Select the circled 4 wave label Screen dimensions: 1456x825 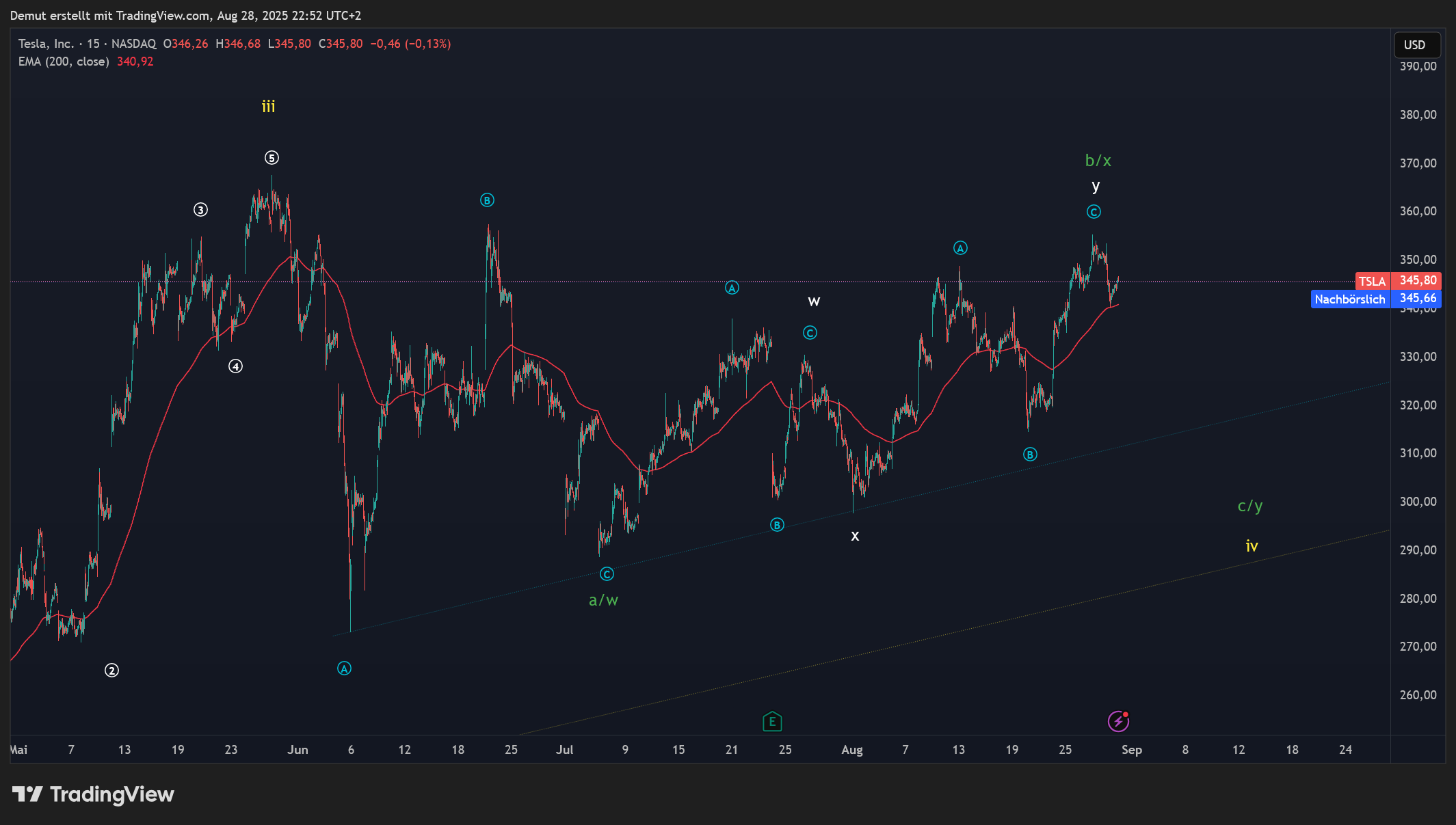point(235,366)
